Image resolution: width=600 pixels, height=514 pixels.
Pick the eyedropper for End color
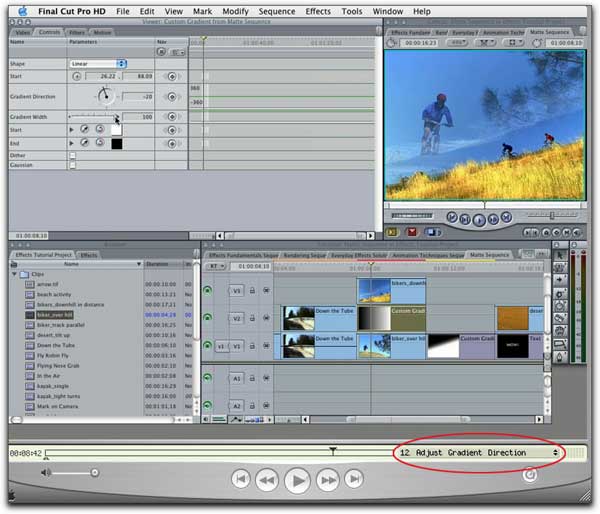(x=85, y=143)
